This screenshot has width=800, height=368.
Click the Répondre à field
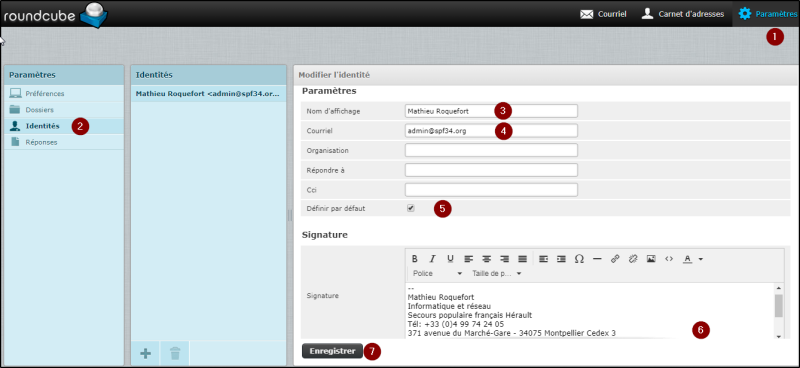point(491,170)
